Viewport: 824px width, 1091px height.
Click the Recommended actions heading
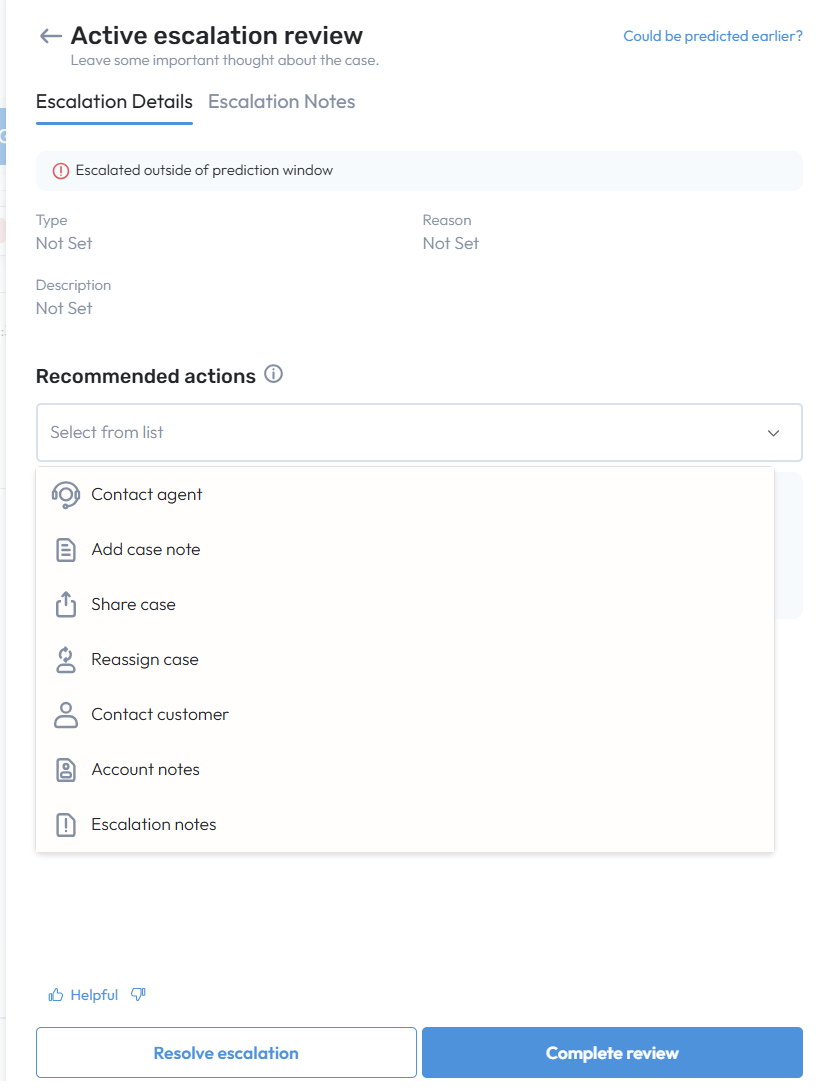tap(145, 376)
